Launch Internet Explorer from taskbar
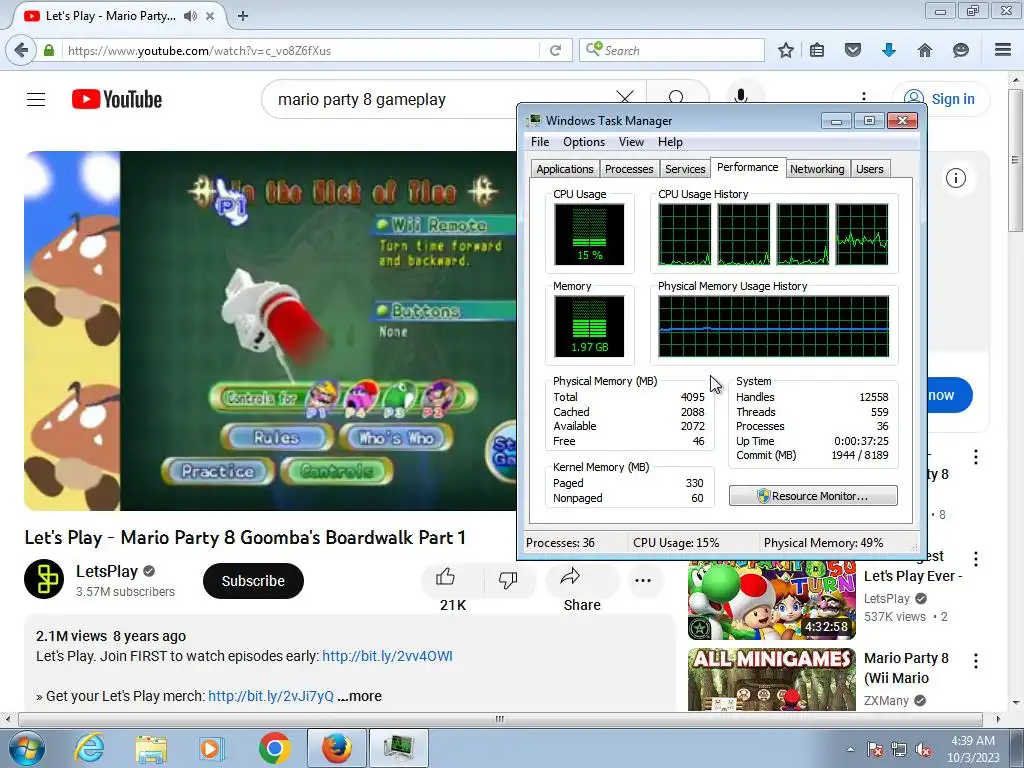The image size is (1024, 768). click(89, 748)
